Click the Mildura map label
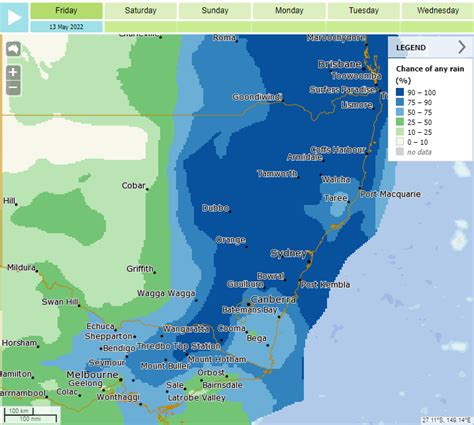The width and height of the screenshot is (474, 425). [x=21, y=267]
